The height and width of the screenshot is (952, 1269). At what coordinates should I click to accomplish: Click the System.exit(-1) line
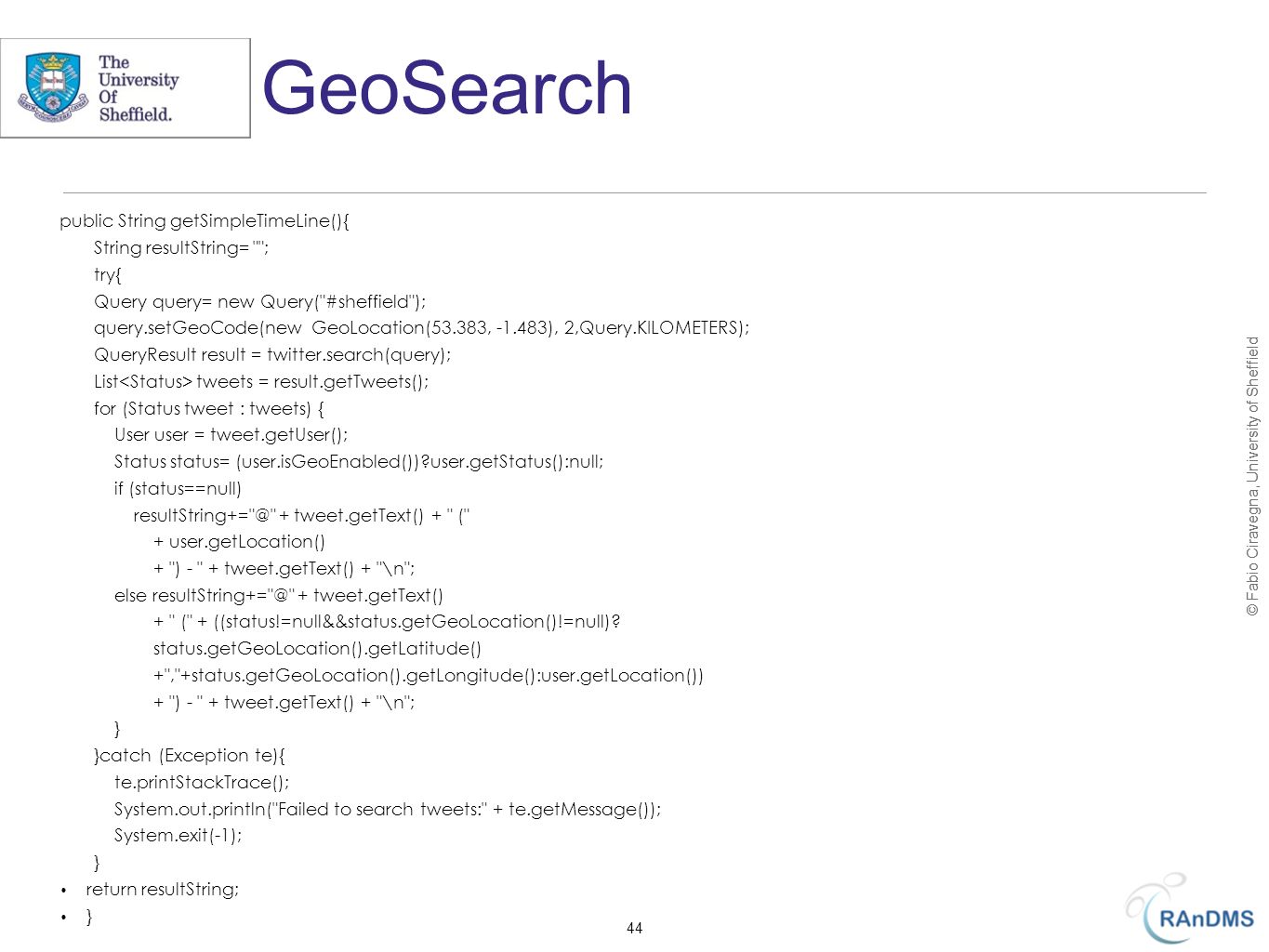[178, 836]
